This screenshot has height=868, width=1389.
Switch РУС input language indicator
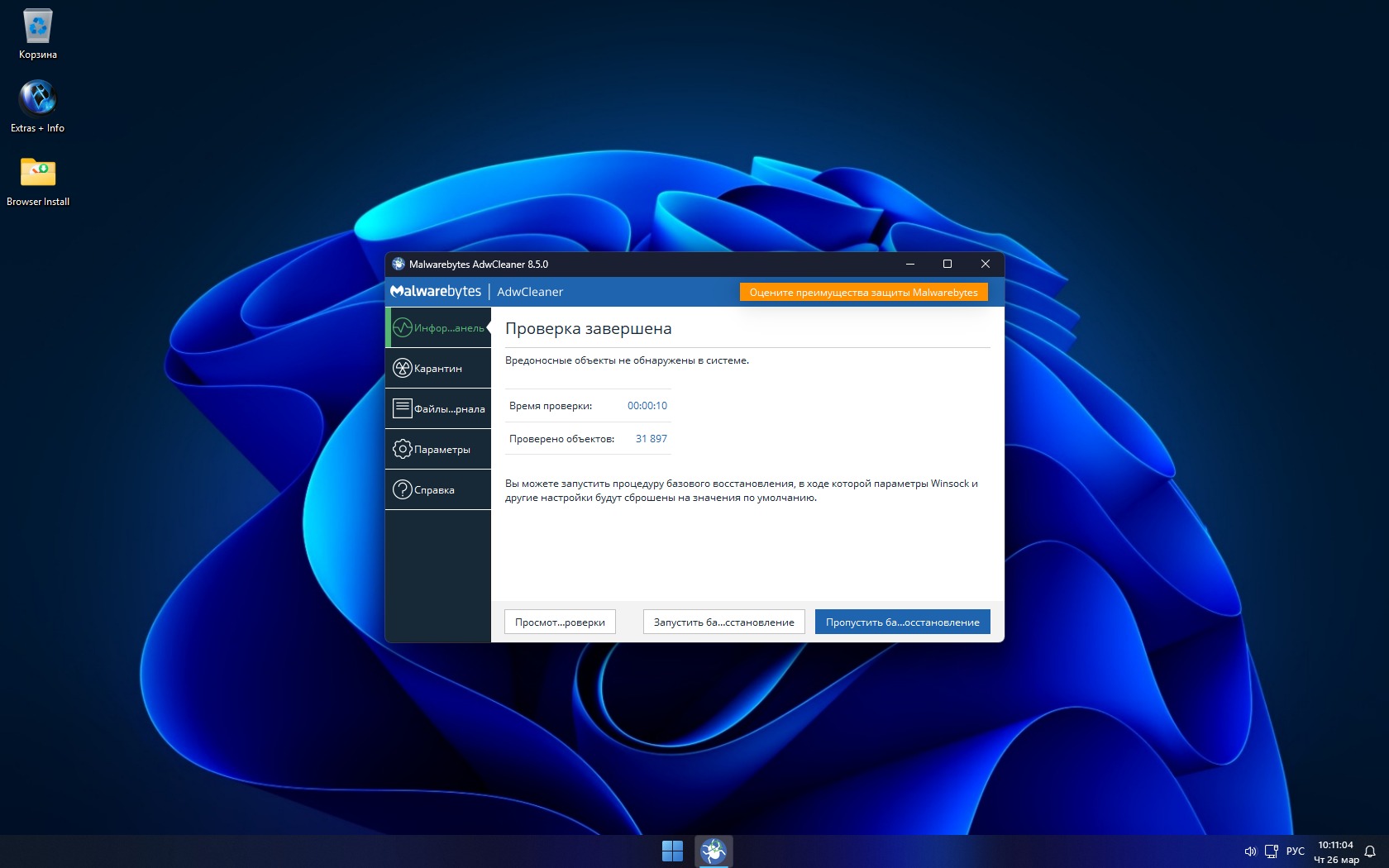coord(1295,851)
